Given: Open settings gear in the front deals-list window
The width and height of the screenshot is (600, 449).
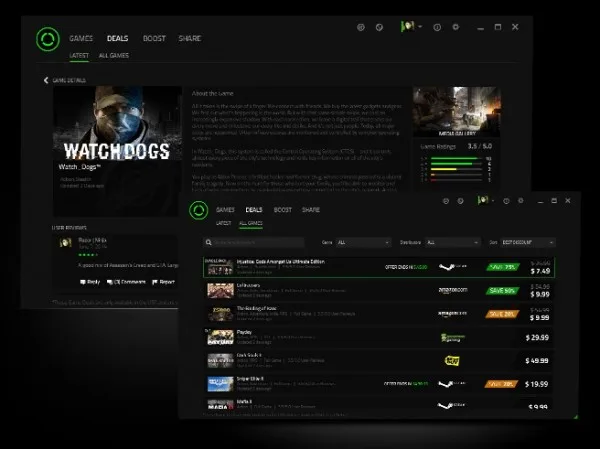Looking at the screenshot, I should click(520, 201).
